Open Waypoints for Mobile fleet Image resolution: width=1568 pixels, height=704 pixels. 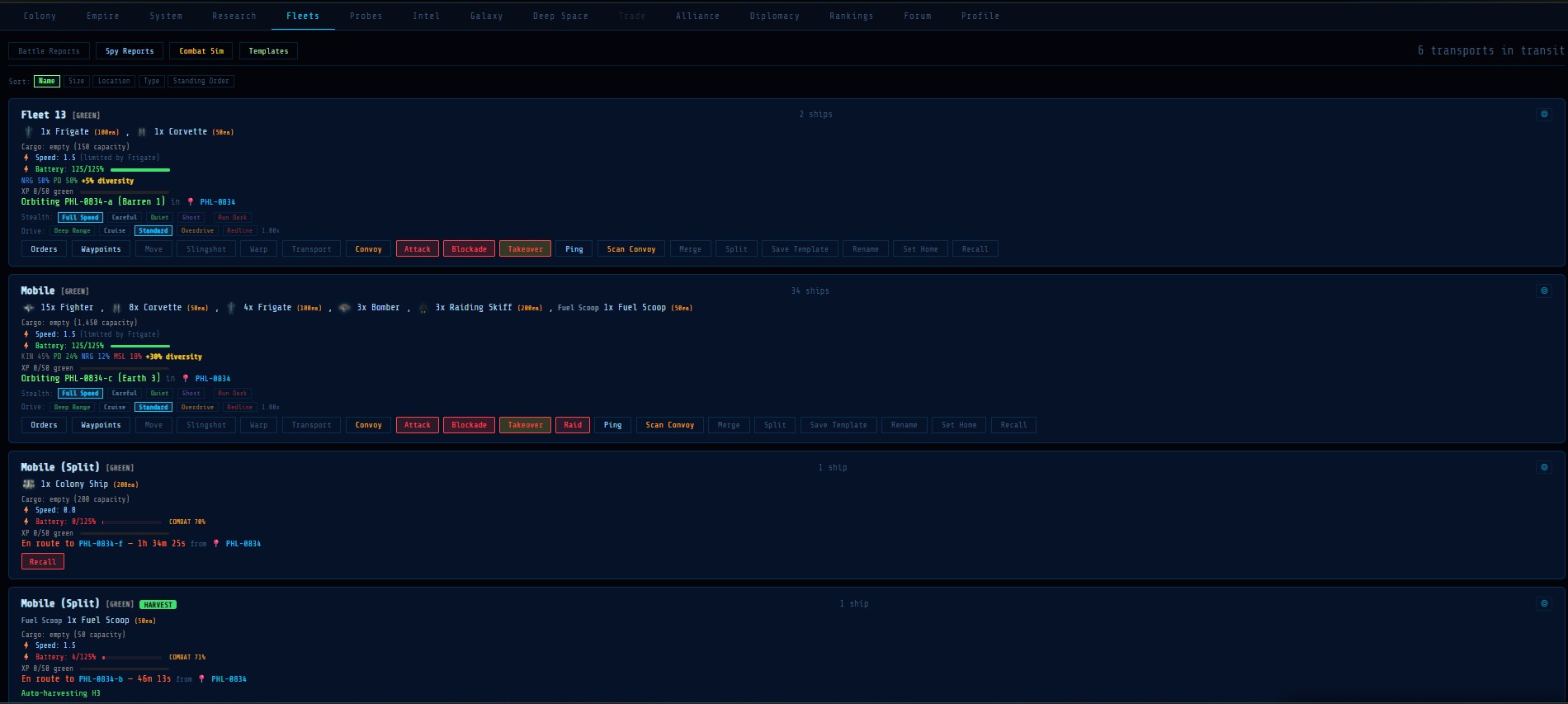[101, 425]
